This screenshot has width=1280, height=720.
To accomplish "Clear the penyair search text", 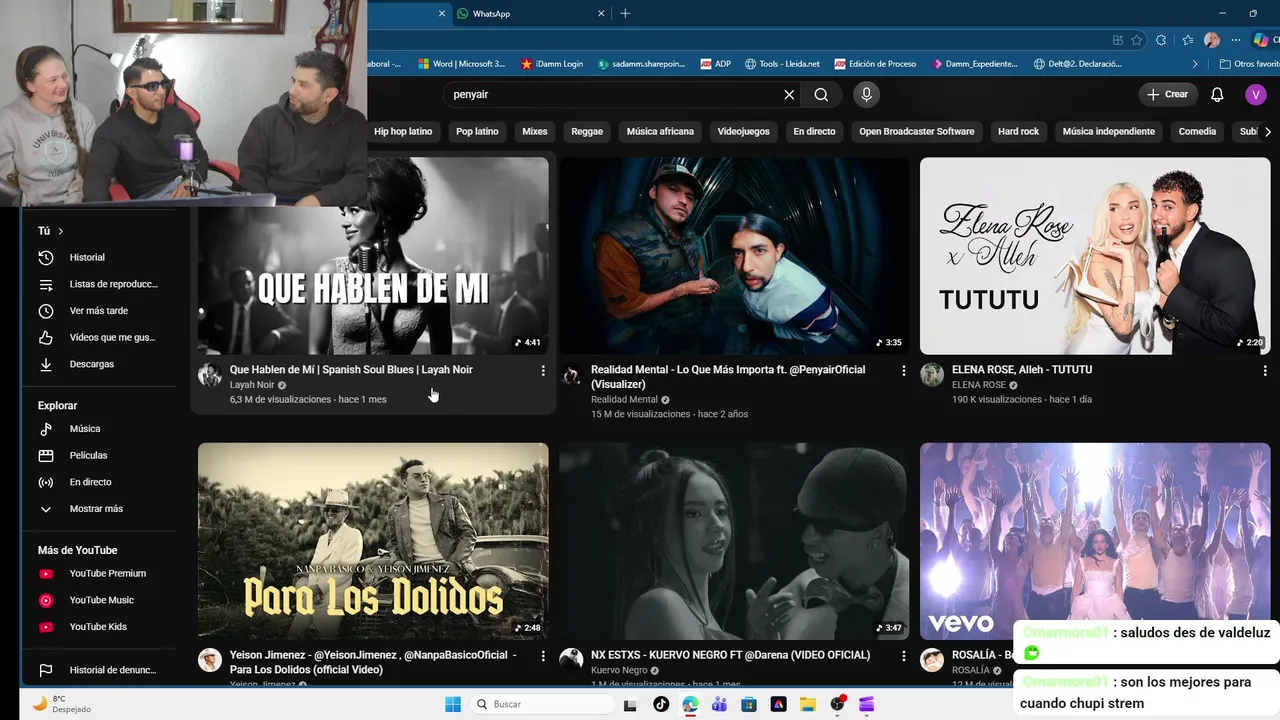I will [x=789, y=94].
